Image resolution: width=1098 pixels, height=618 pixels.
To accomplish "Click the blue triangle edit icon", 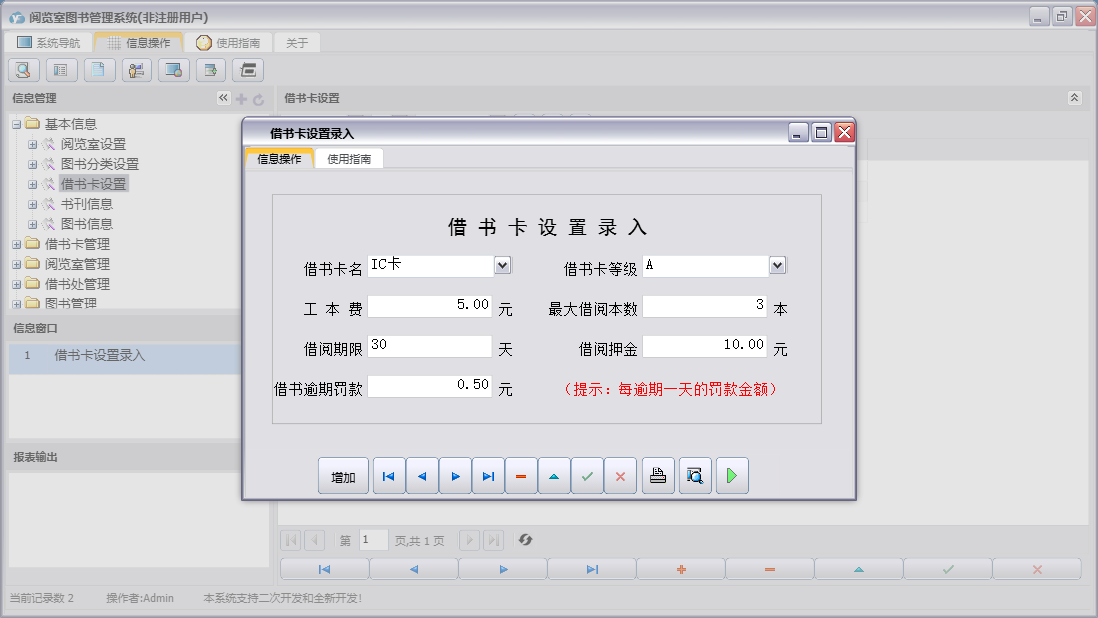I will (554, 475).
